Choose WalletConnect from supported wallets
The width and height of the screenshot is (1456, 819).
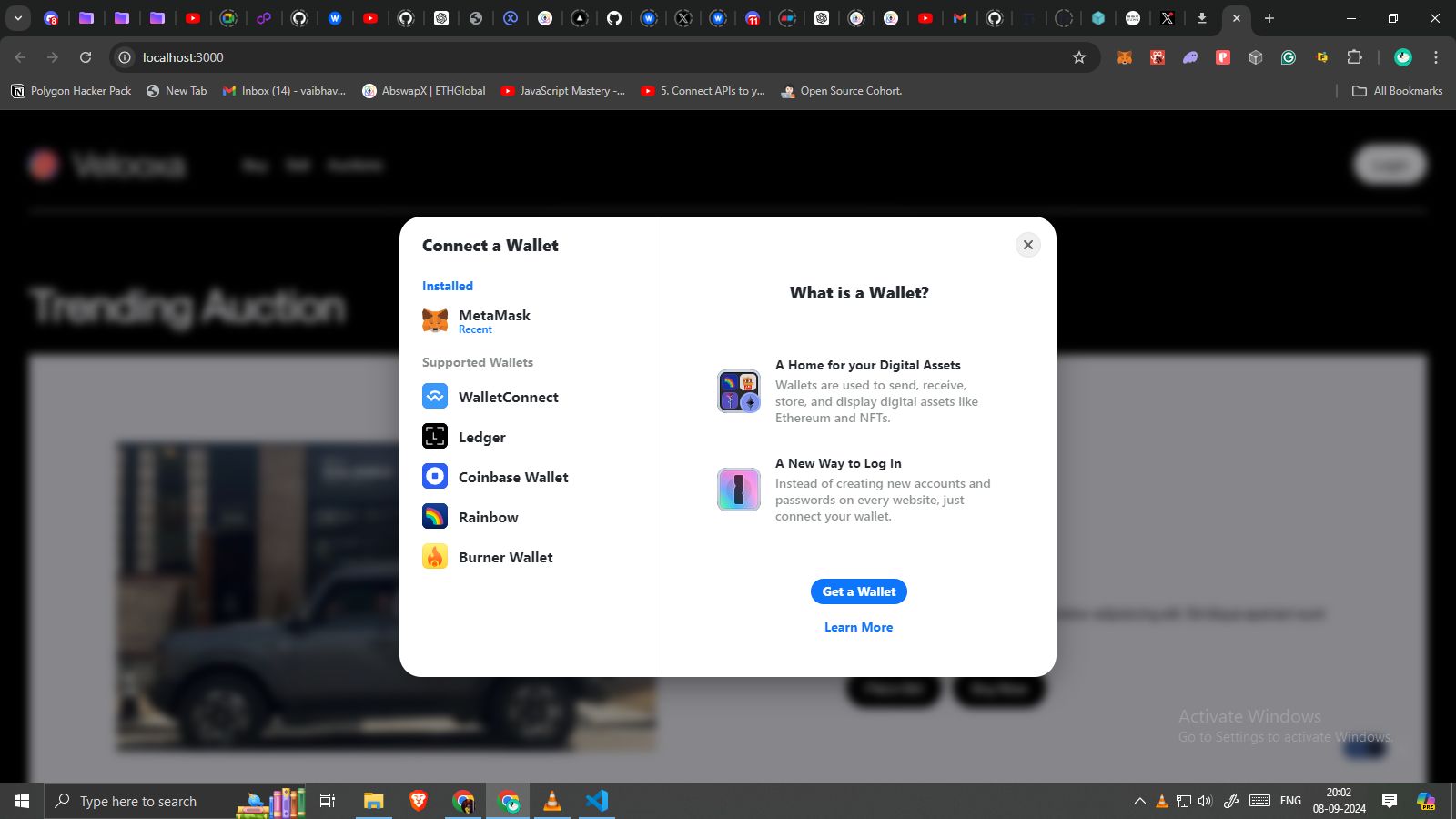[x=531, y=397]
